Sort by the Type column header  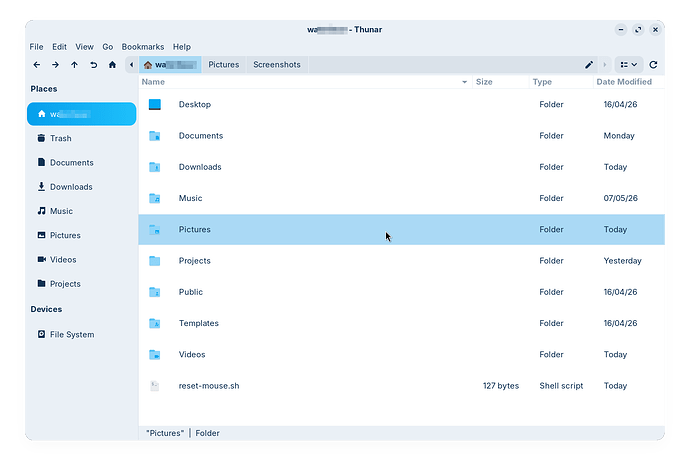pos(561,82)
